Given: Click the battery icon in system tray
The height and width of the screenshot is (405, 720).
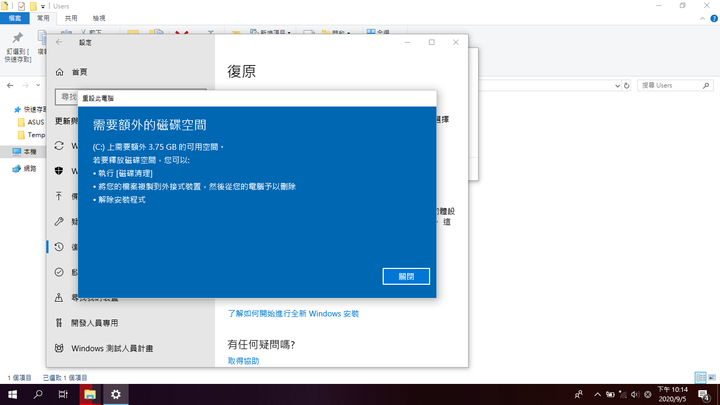Looking at the screenshot, I should (x=610, y=394).
